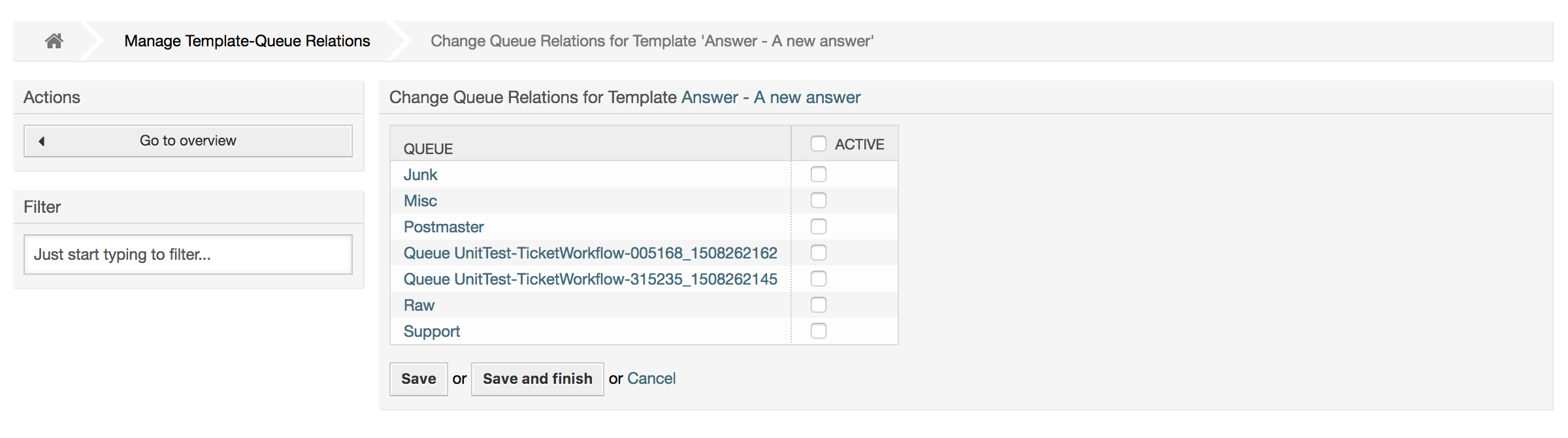Focus the filter text field
The height and width of the screenshot is (438, 1568).
pos(188,255)
